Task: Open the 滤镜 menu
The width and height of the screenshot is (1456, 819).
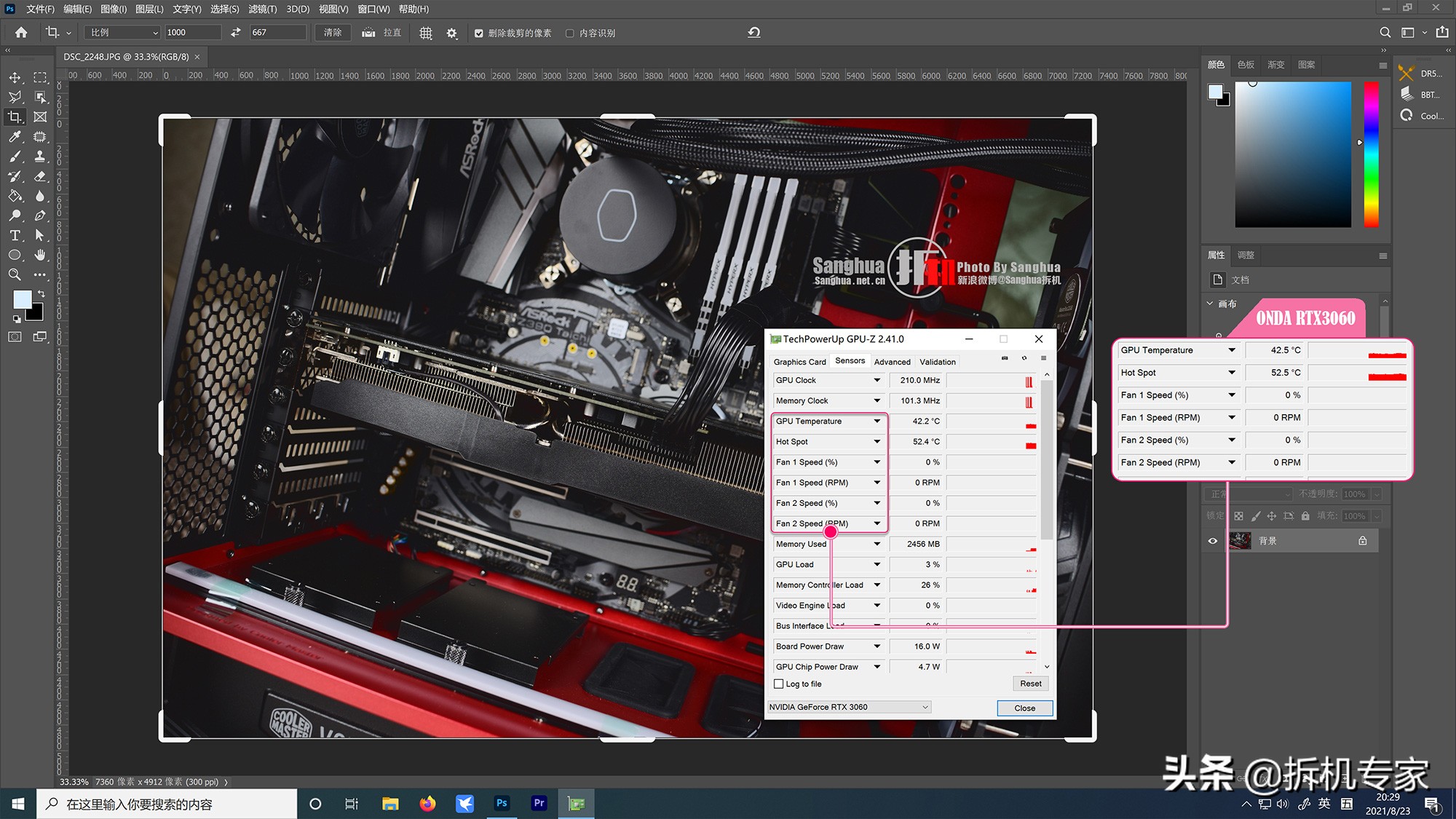Action: pos(262,9)
